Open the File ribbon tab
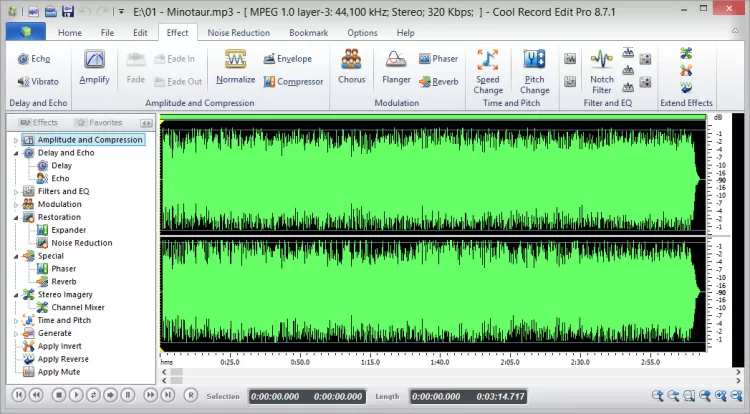The height and width of the screenshot is (414, 750). pyautogui.click(x=107, y=33)
